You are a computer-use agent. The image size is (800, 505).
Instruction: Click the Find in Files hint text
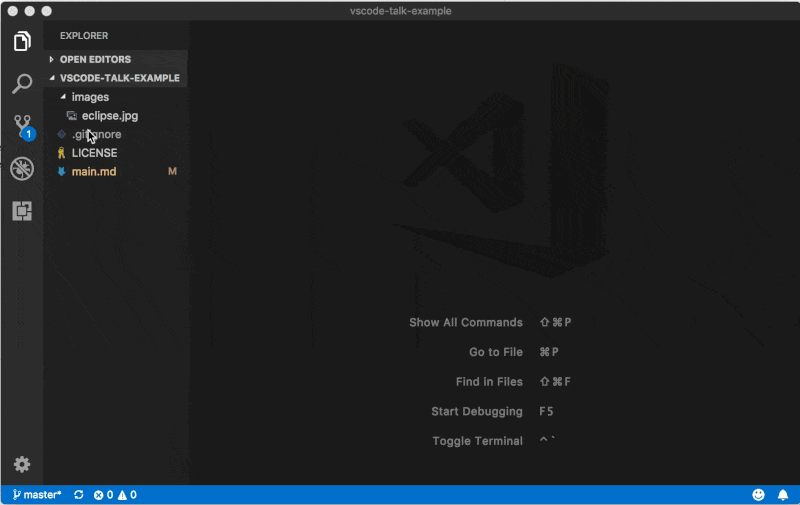pyautogui.click(x=489, y=382)
